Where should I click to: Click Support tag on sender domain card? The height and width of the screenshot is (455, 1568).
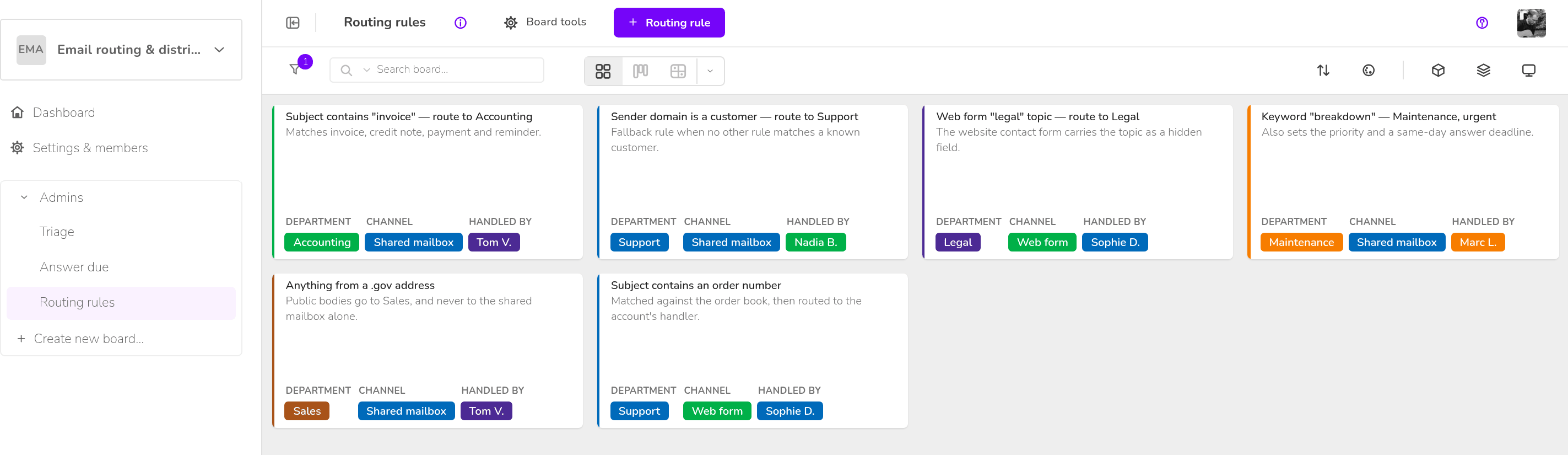point(639,243)
